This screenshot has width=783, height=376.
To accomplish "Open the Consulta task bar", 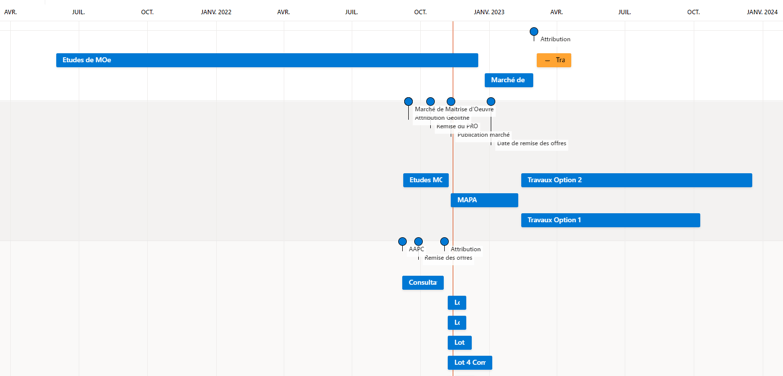I will tap(423, 283).
